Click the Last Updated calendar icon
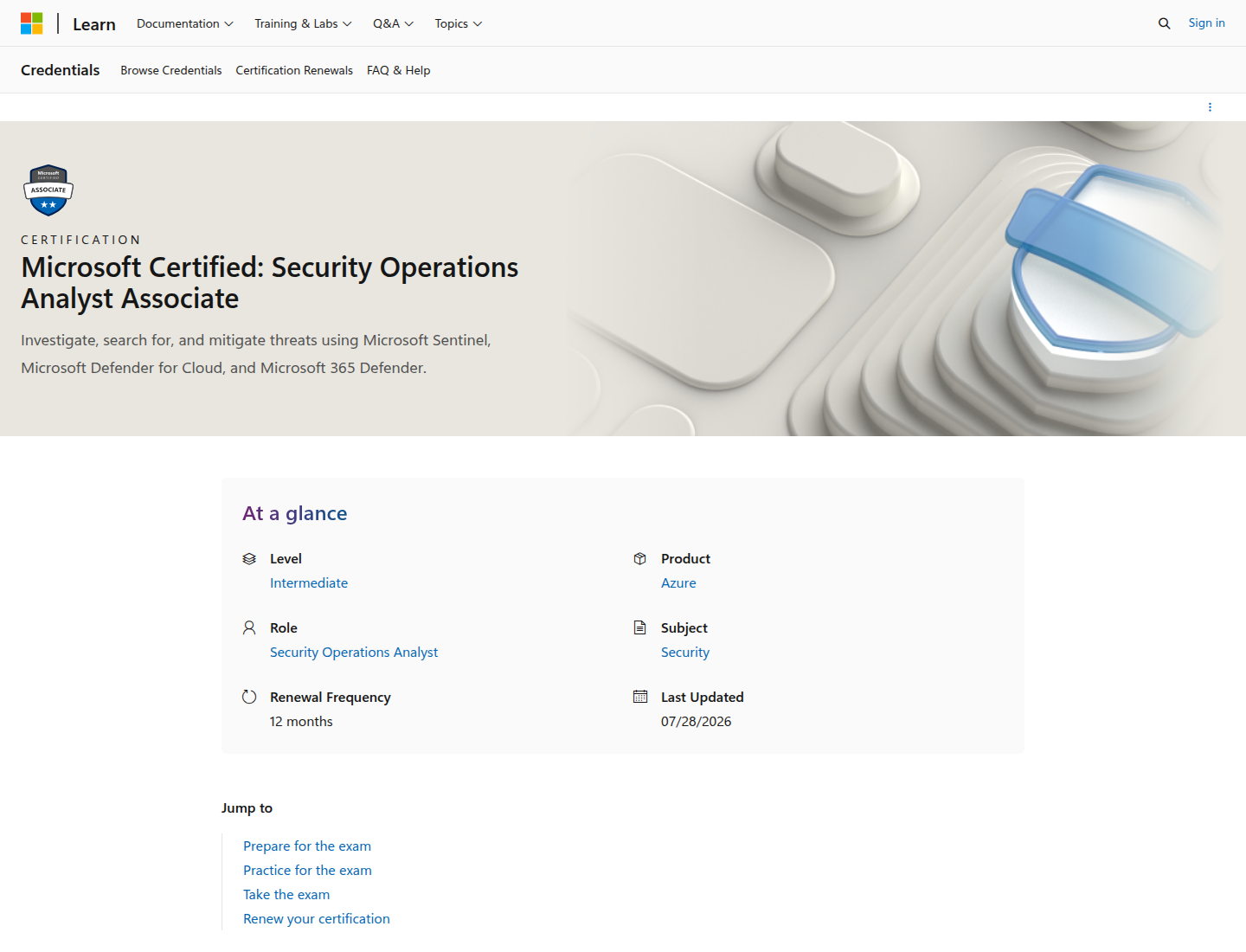 pos(640,697)
